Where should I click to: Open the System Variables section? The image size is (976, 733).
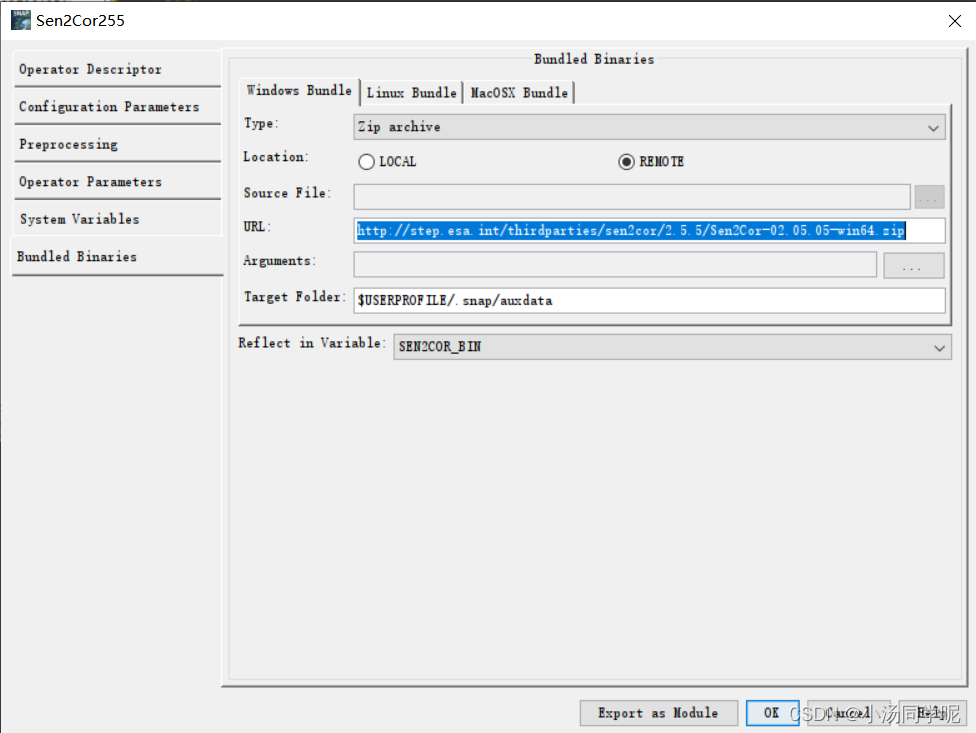80,218
